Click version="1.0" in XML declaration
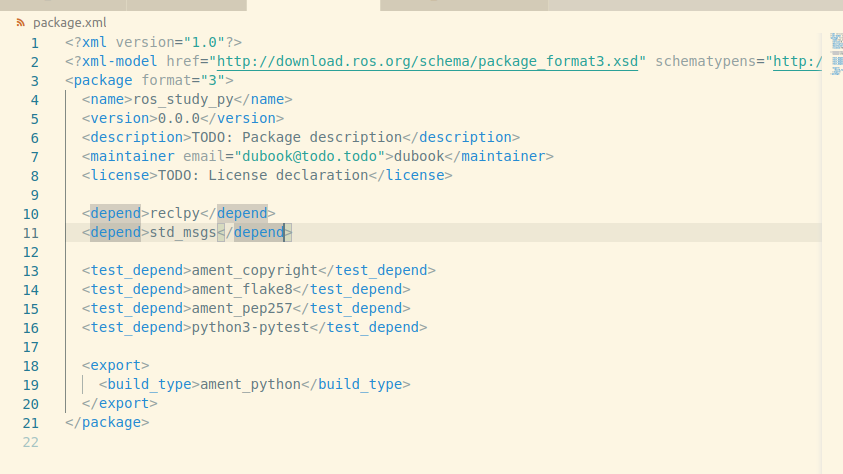 tap(170, 42)
